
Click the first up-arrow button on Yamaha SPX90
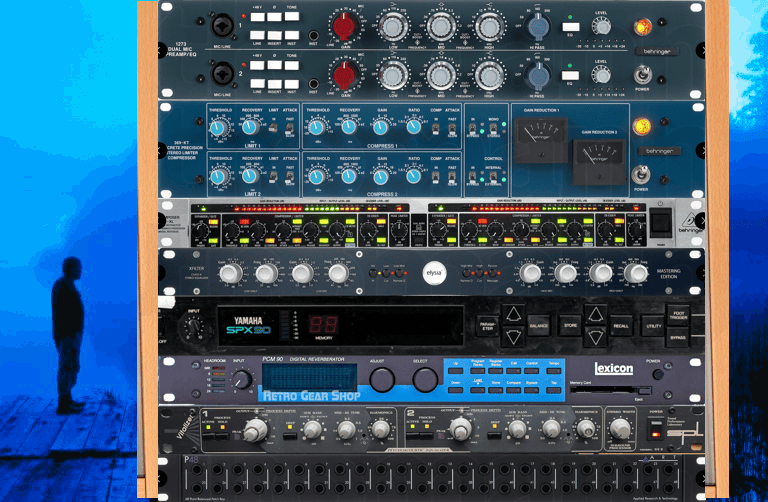[x=513, y=314]
